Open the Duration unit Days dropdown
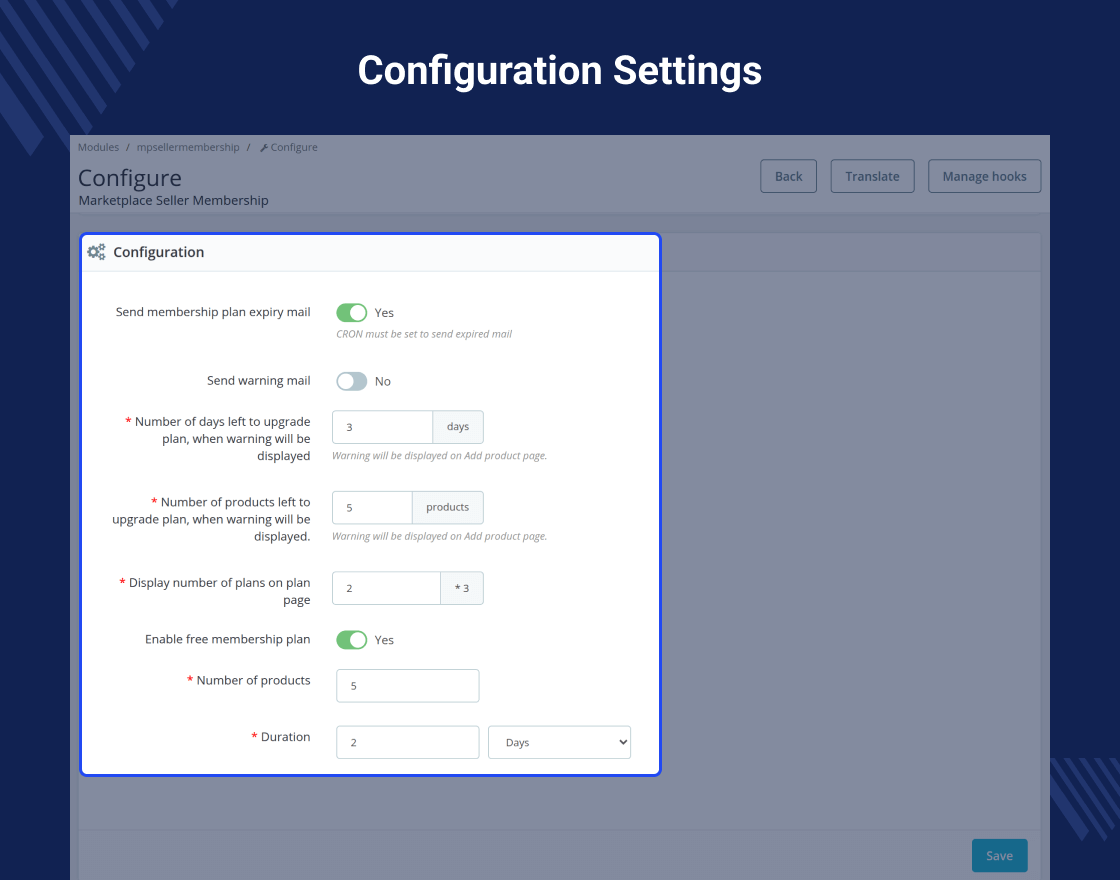 point(559,742)
